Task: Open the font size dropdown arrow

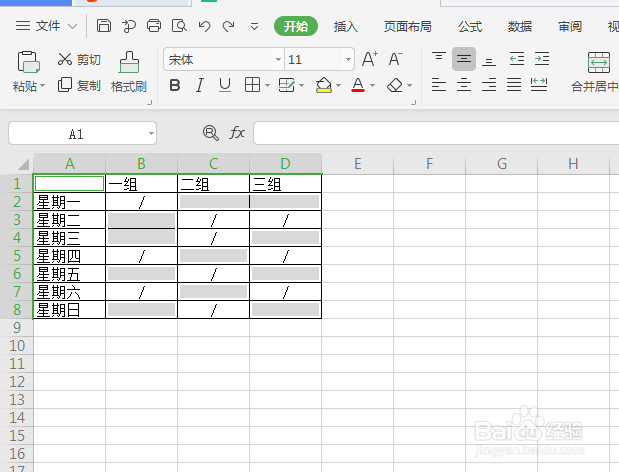Action: 348,60
